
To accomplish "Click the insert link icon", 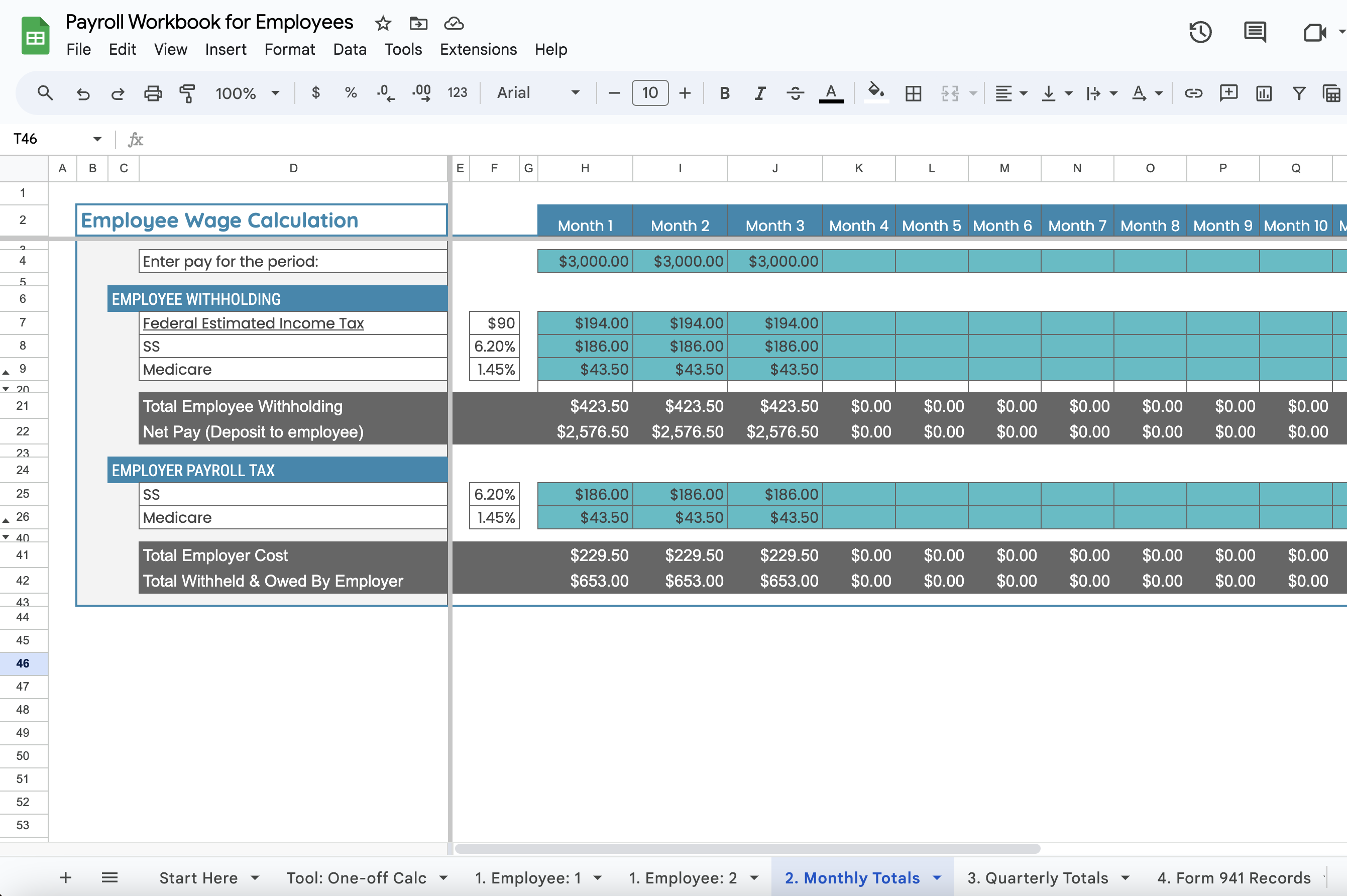I will (x=1193, y=93).
